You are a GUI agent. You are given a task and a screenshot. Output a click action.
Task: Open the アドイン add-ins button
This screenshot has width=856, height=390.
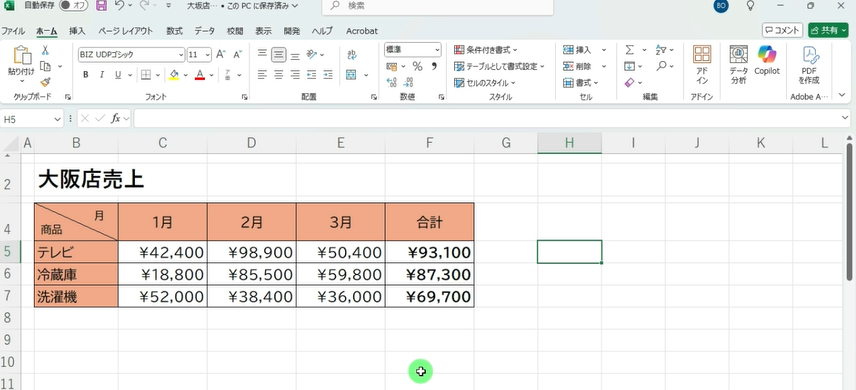tap(702, 64)
